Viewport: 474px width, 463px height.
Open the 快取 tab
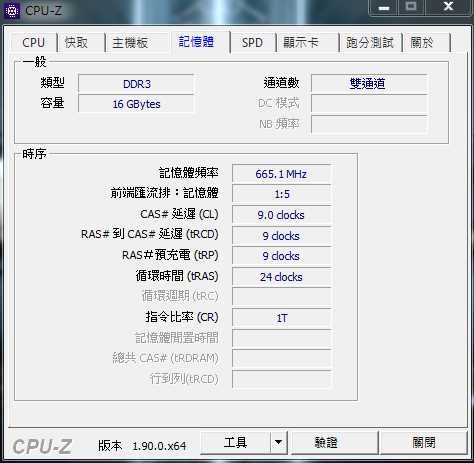click(x=76, y=43)
